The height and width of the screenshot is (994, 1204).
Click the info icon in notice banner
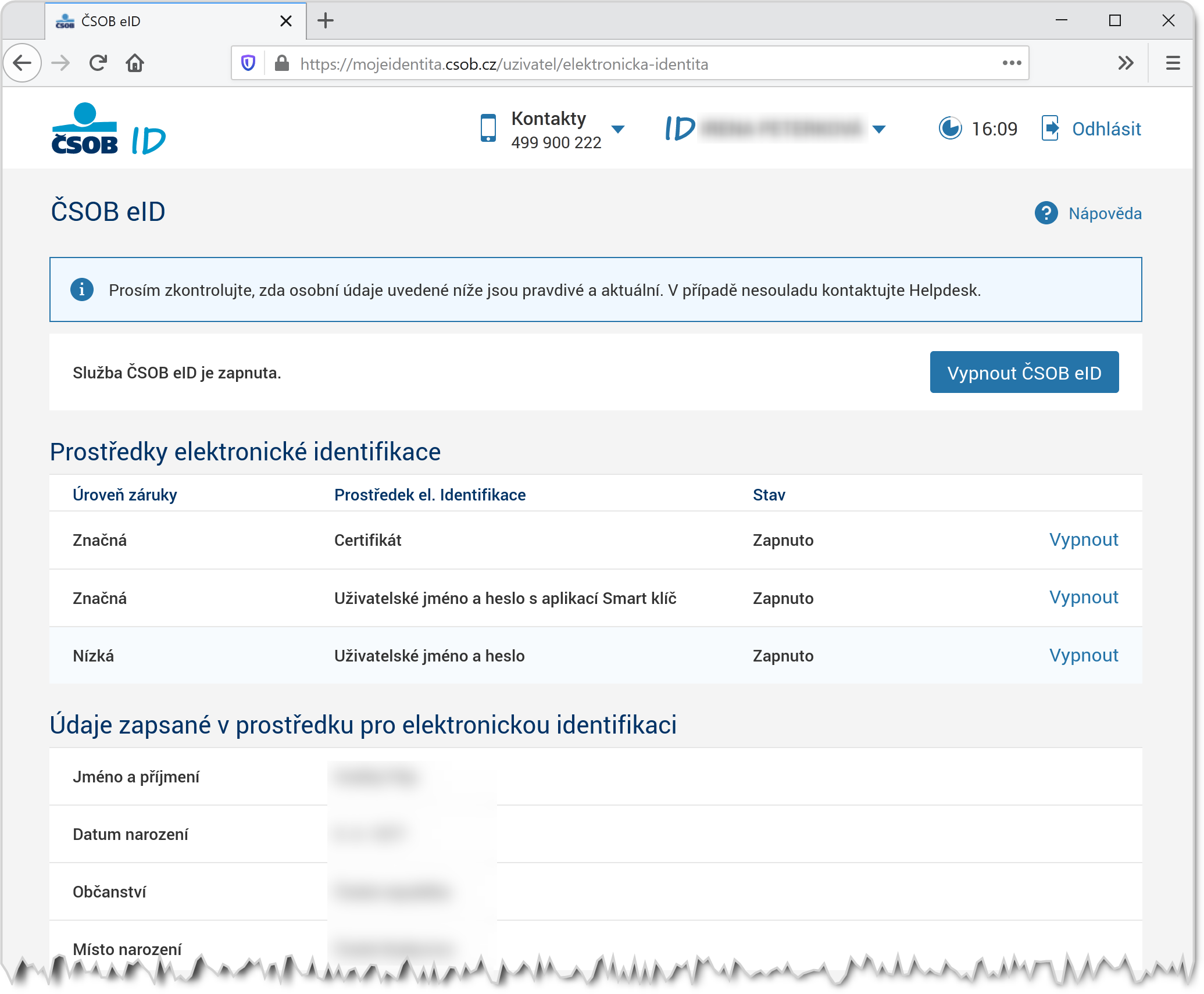point(82,289)
